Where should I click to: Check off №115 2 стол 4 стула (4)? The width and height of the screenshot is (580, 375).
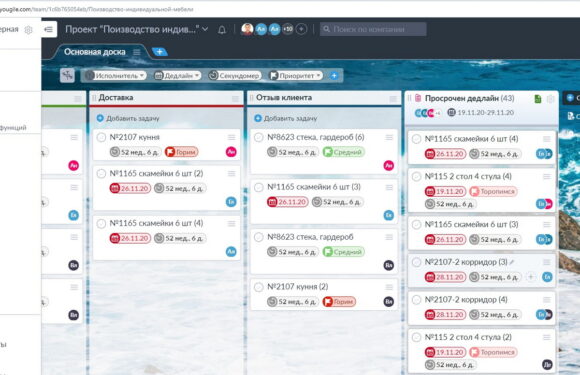[x=417, y=176]
